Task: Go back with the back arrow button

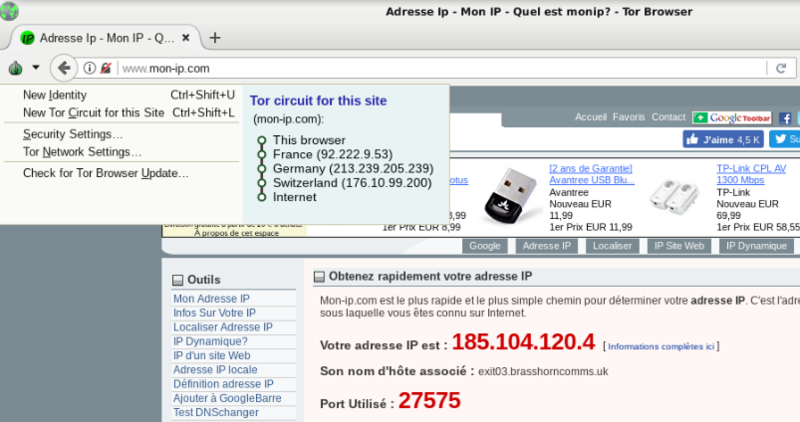Action: [64, 68]
